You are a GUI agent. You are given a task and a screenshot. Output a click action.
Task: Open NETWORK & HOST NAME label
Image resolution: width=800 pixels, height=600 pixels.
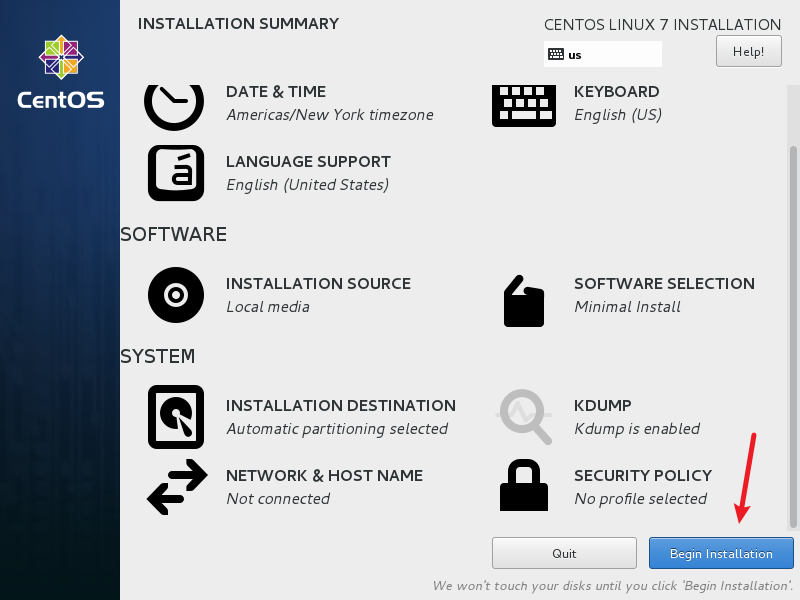click(x=324, y=476)
